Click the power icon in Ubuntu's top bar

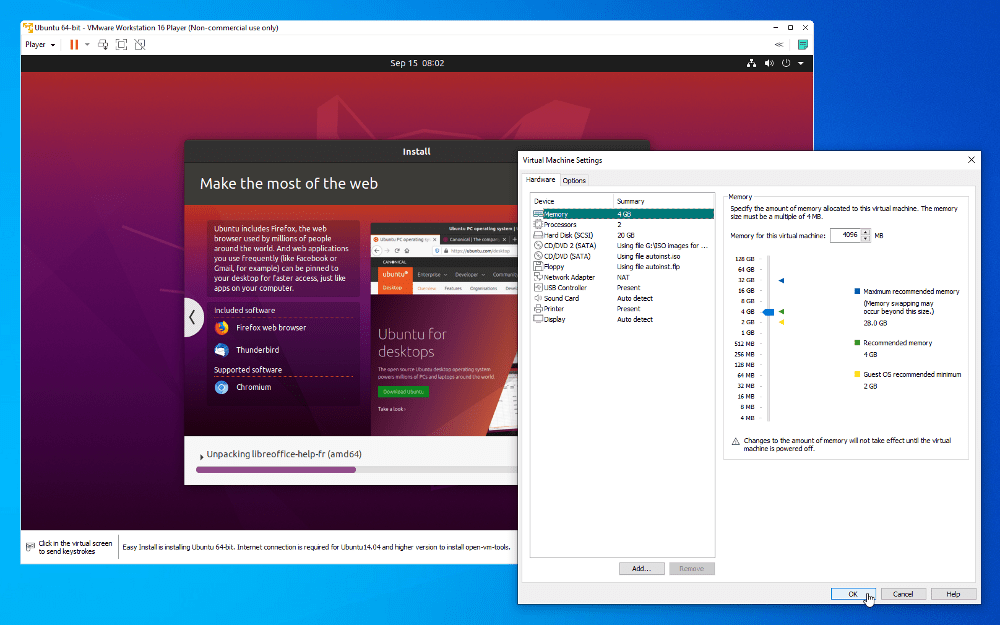click(785, 62)
